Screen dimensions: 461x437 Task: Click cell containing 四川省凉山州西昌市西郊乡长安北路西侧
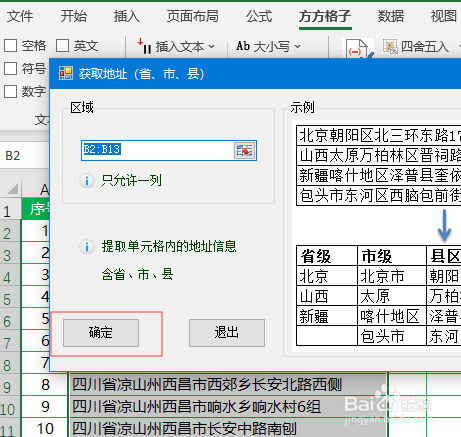[x=228, y=385]
